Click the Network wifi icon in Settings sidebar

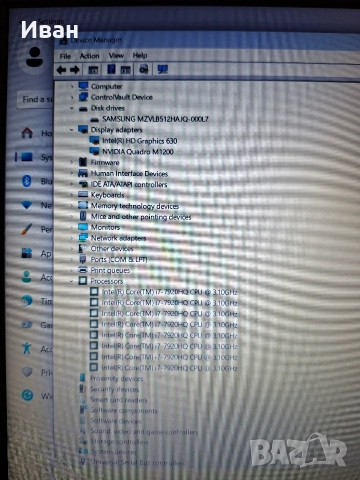[x=27, y=205]
